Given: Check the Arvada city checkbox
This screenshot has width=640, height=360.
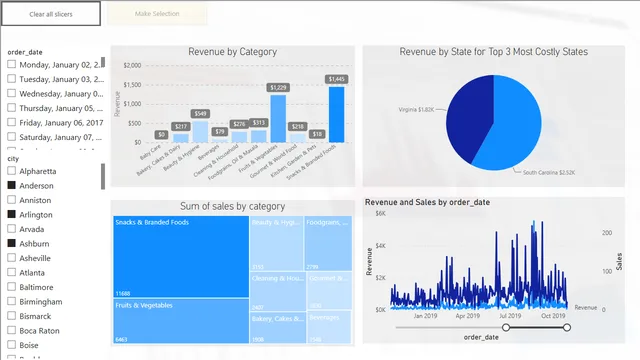Looking at the screenshot, I should (11, 229).
